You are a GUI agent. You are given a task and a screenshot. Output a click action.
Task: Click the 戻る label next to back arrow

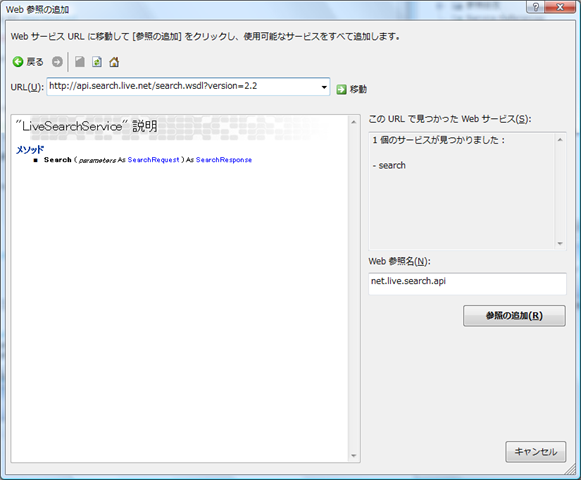click(35, 62)
